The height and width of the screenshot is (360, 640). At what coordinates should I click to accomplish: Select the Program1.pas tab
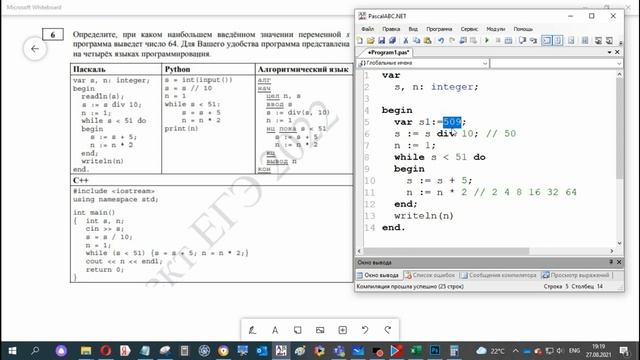click(x=388, y=52)
